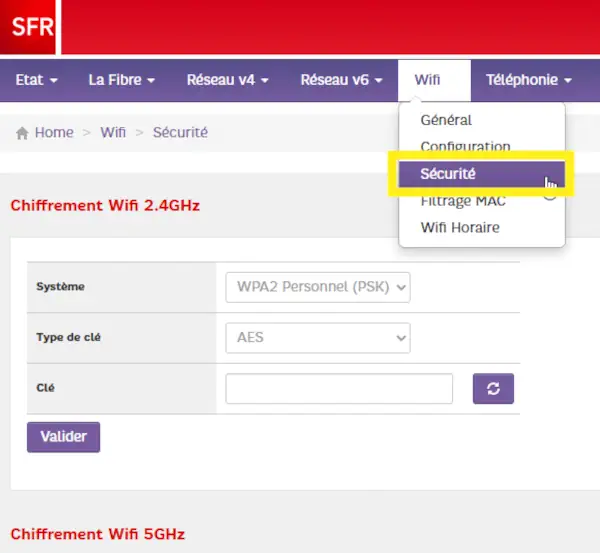Click the Système row label
The image size is (600, 553).
coord(60,286)
